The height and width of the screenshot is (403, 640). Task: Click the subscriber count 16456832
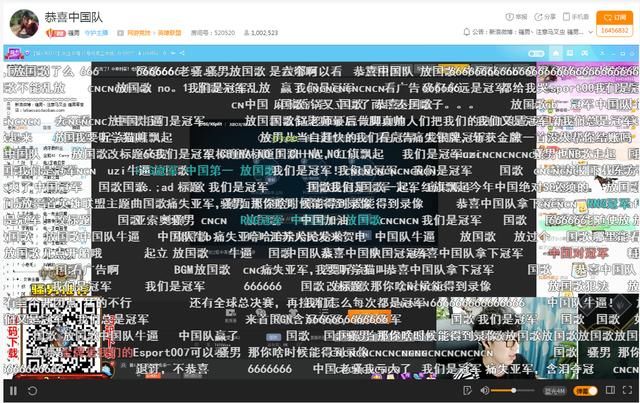point(615,31)
